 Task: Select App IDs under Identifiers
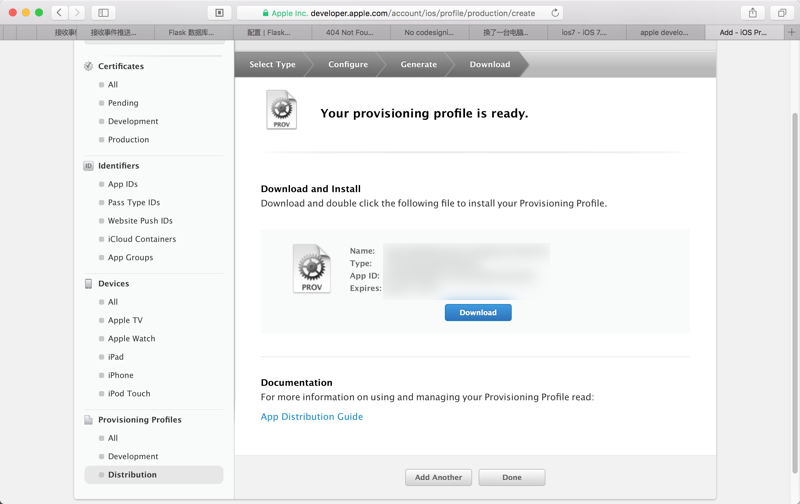click(123, 184)
